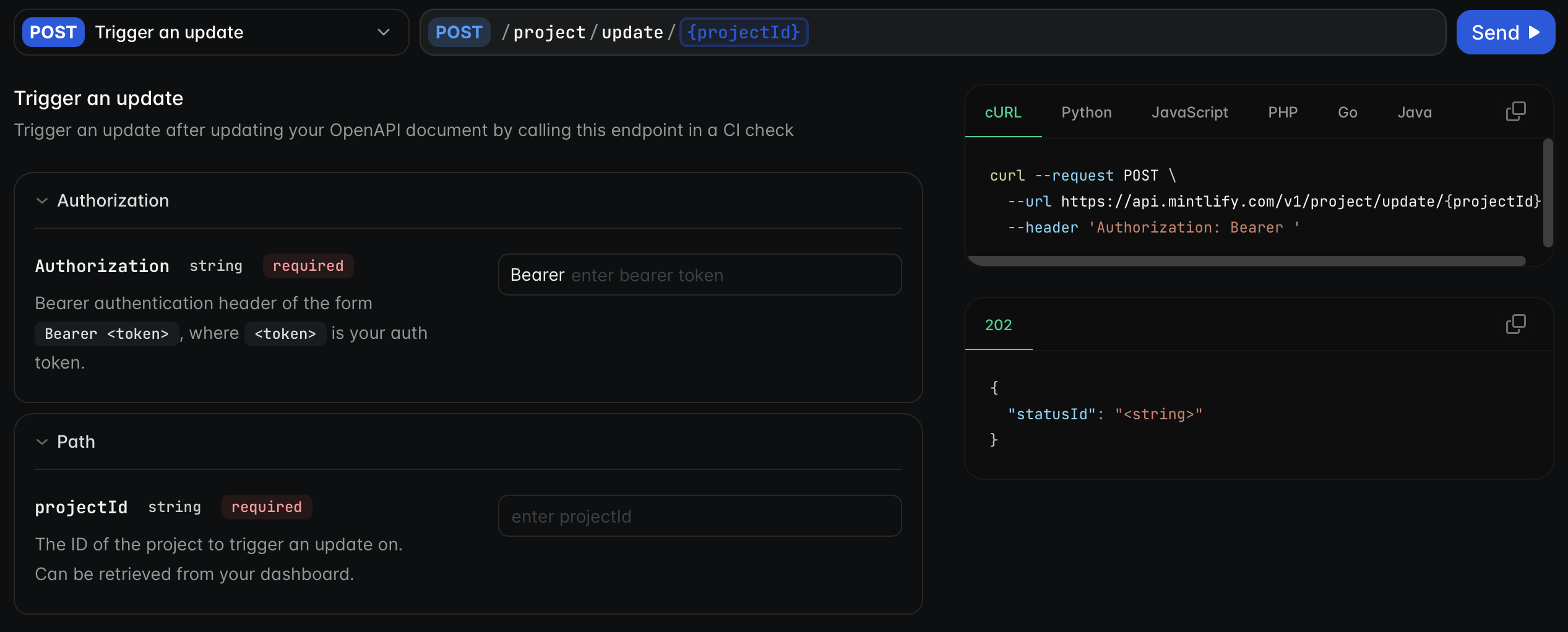Screen dimensions: 1568x632
Task: Select the {projectId} path parameter badge
Action: pos(744,32)
